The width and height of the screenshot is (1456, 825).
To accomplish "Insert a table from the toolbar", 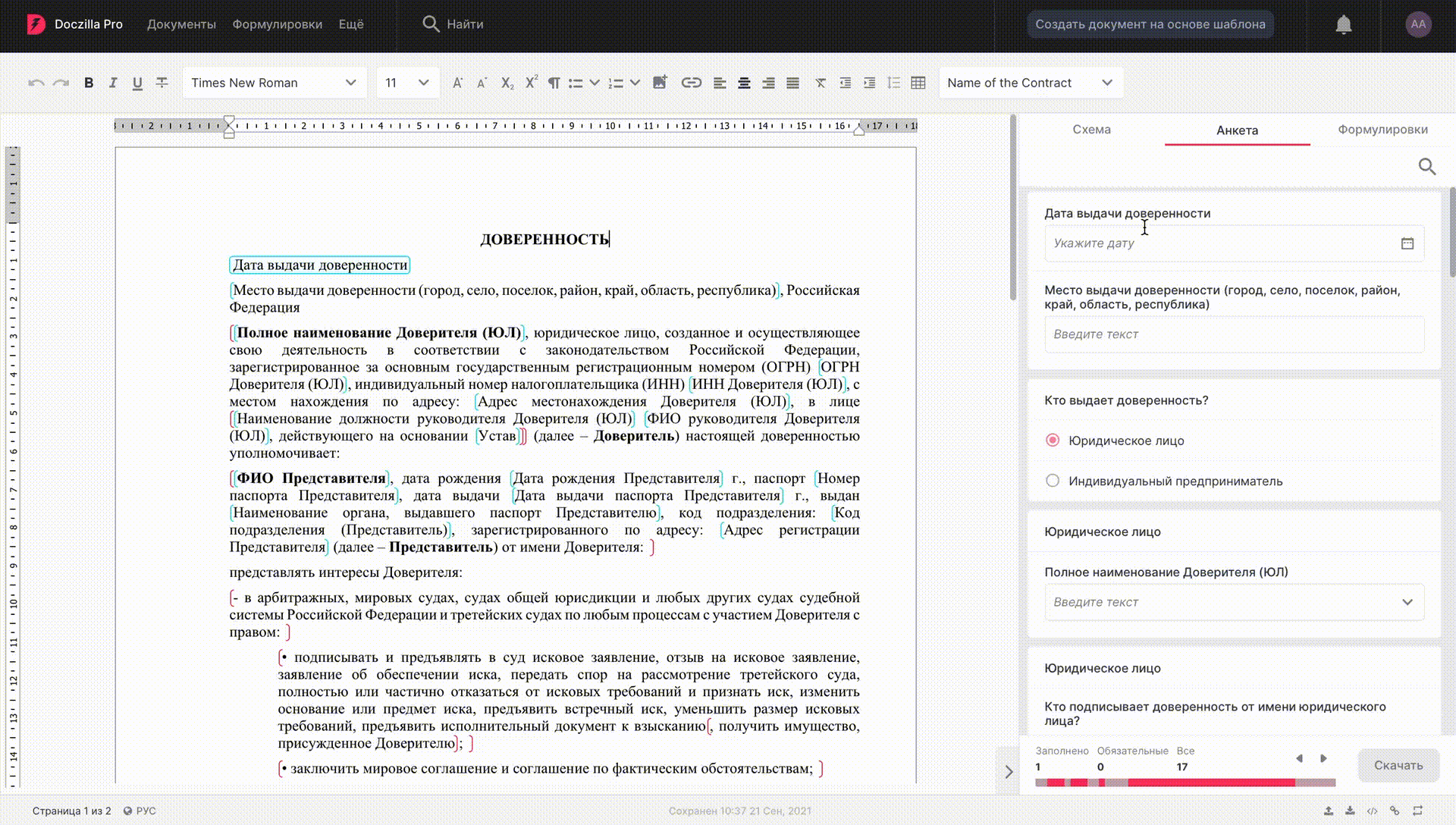I will [x=918, y=83].
